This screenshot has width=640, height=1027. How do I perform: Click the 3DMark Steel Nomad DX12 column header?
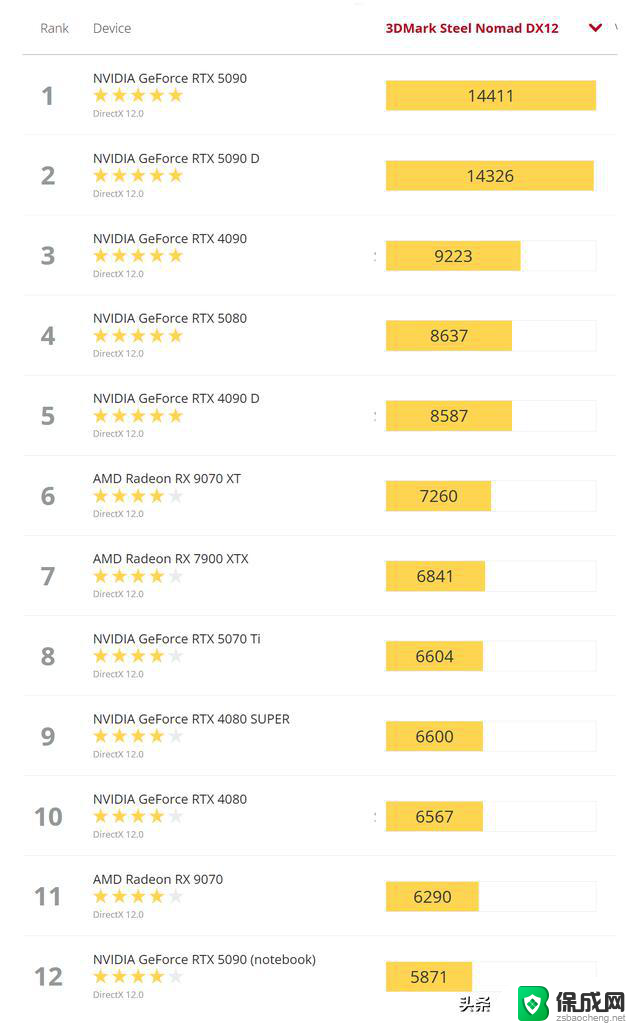click(472, 28)
